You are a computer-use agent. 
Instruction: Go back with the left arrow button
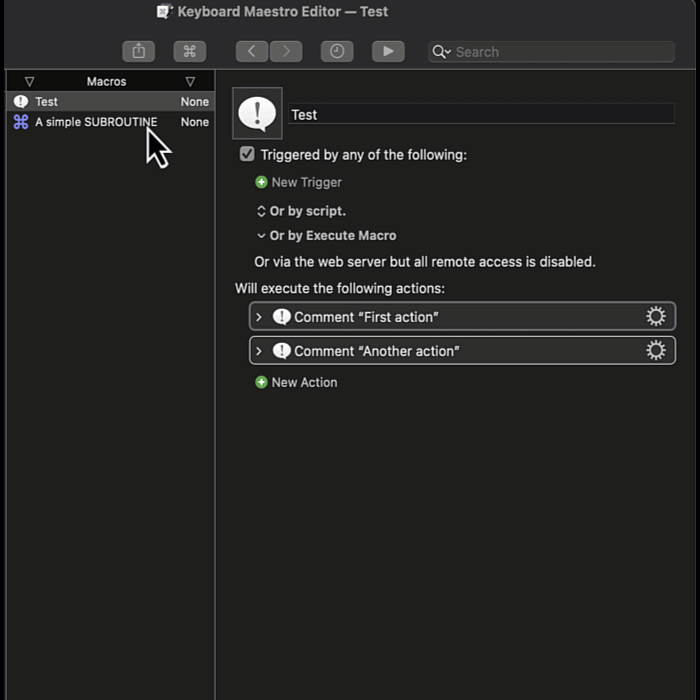coord(252,51)
